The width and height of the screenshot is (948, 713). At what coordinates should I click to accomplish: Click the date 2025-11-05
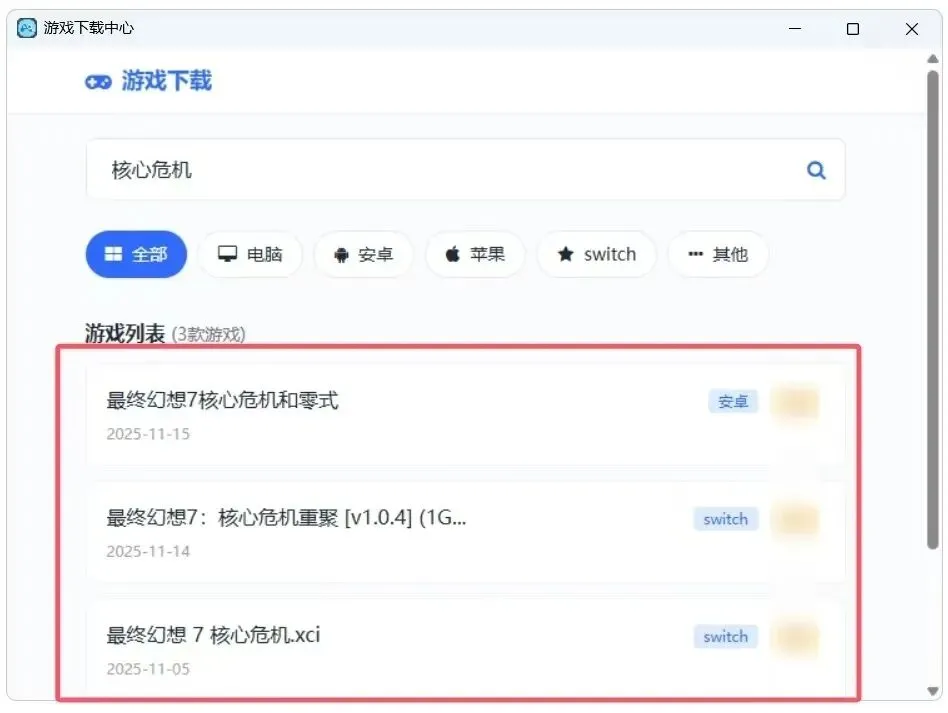coord(148,669)
